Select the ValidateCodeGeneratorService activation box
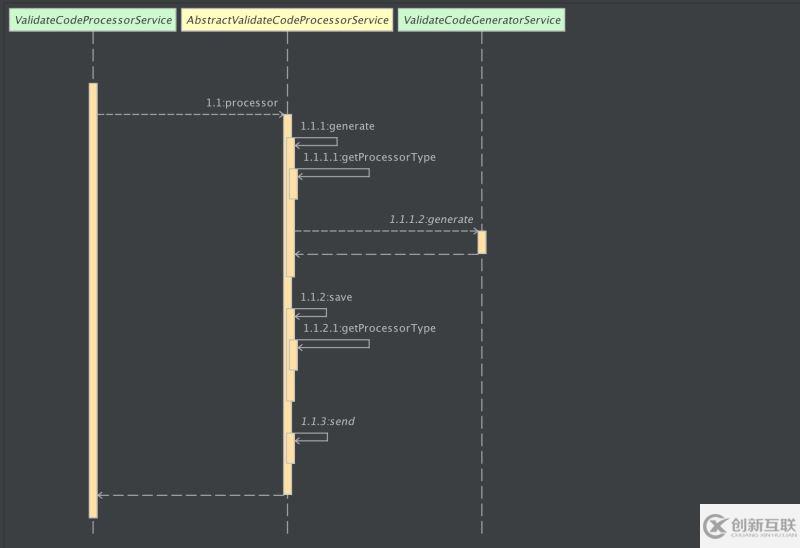The image size is (800, 548). tap(482, 242)
